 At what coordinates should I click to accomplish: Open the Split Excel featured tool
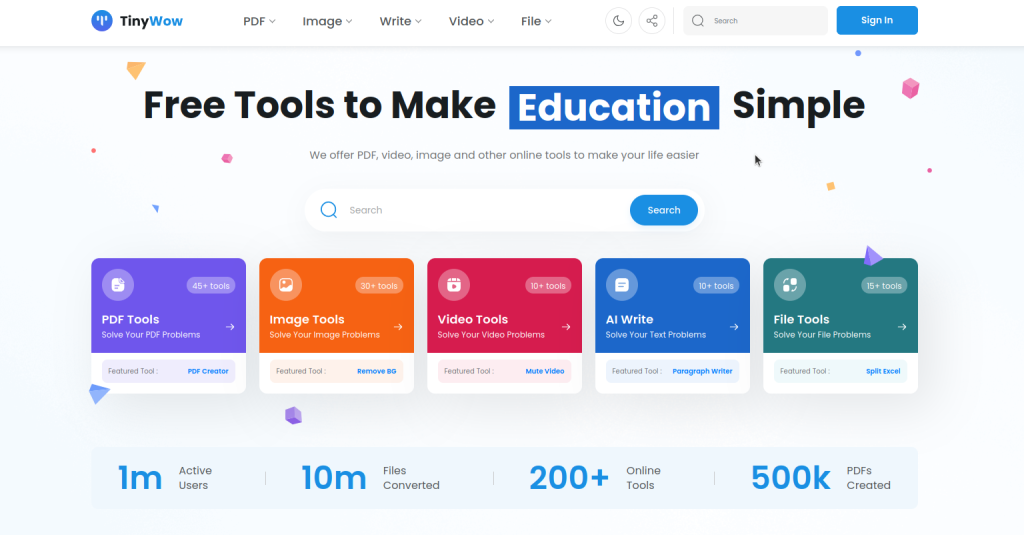883,371
